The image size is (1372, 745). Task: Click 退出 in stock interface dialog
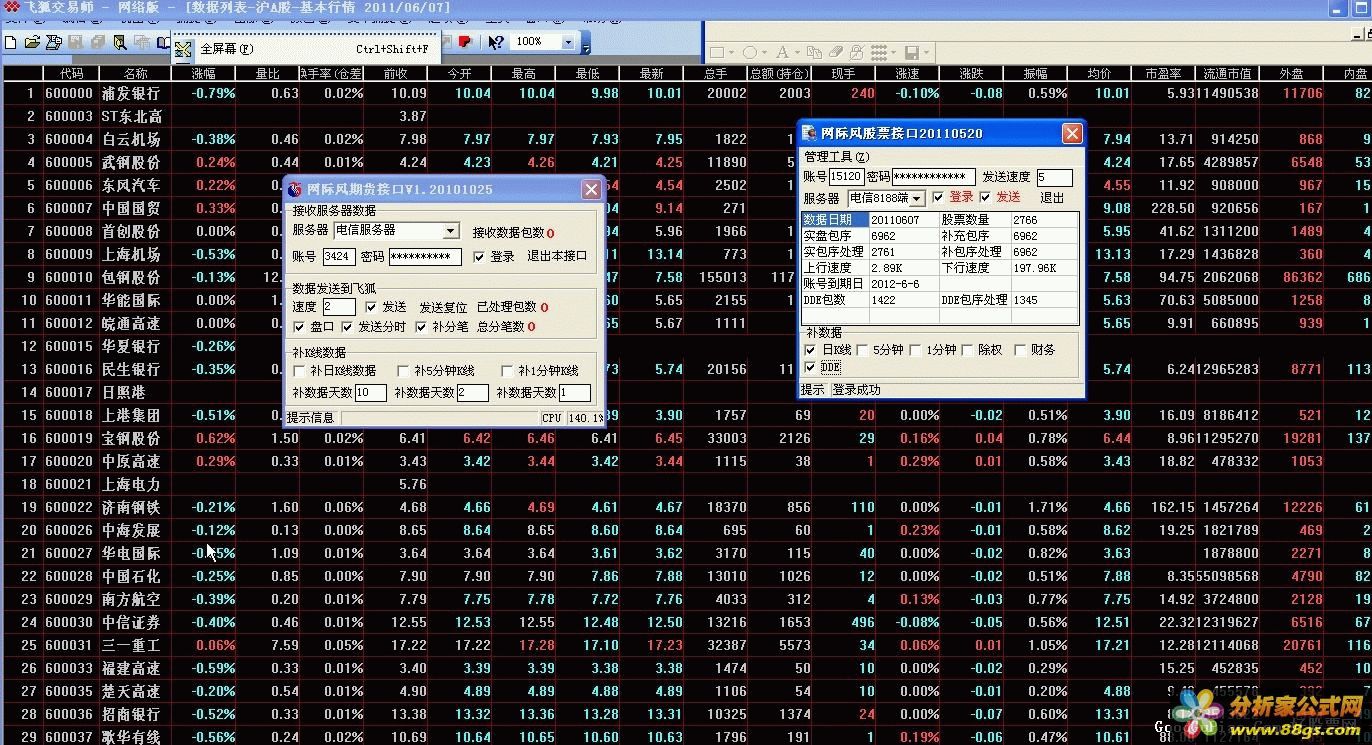pos(1052,198)
